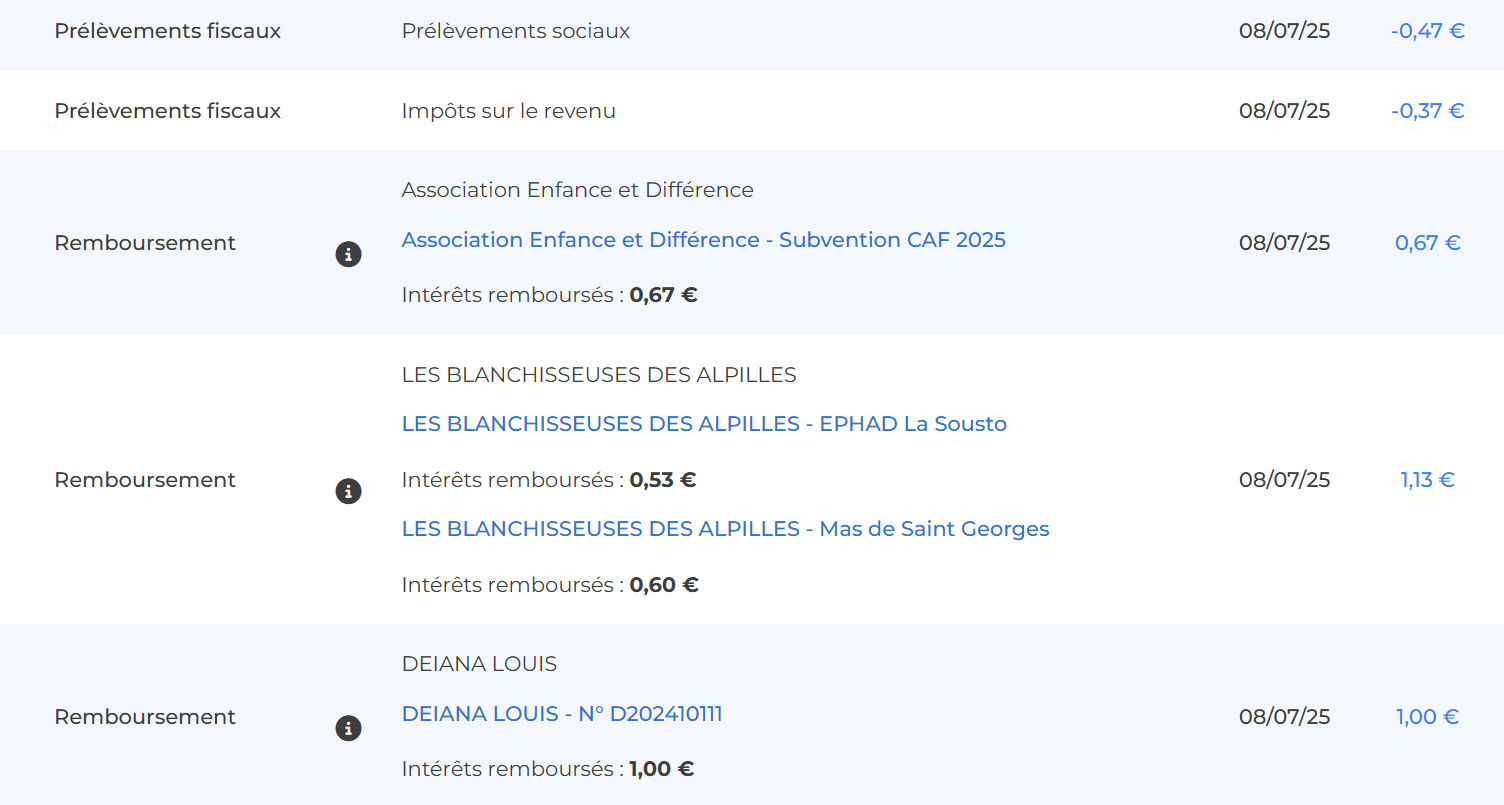Click info icon for Association Enfance et Différence

point(348,255)
